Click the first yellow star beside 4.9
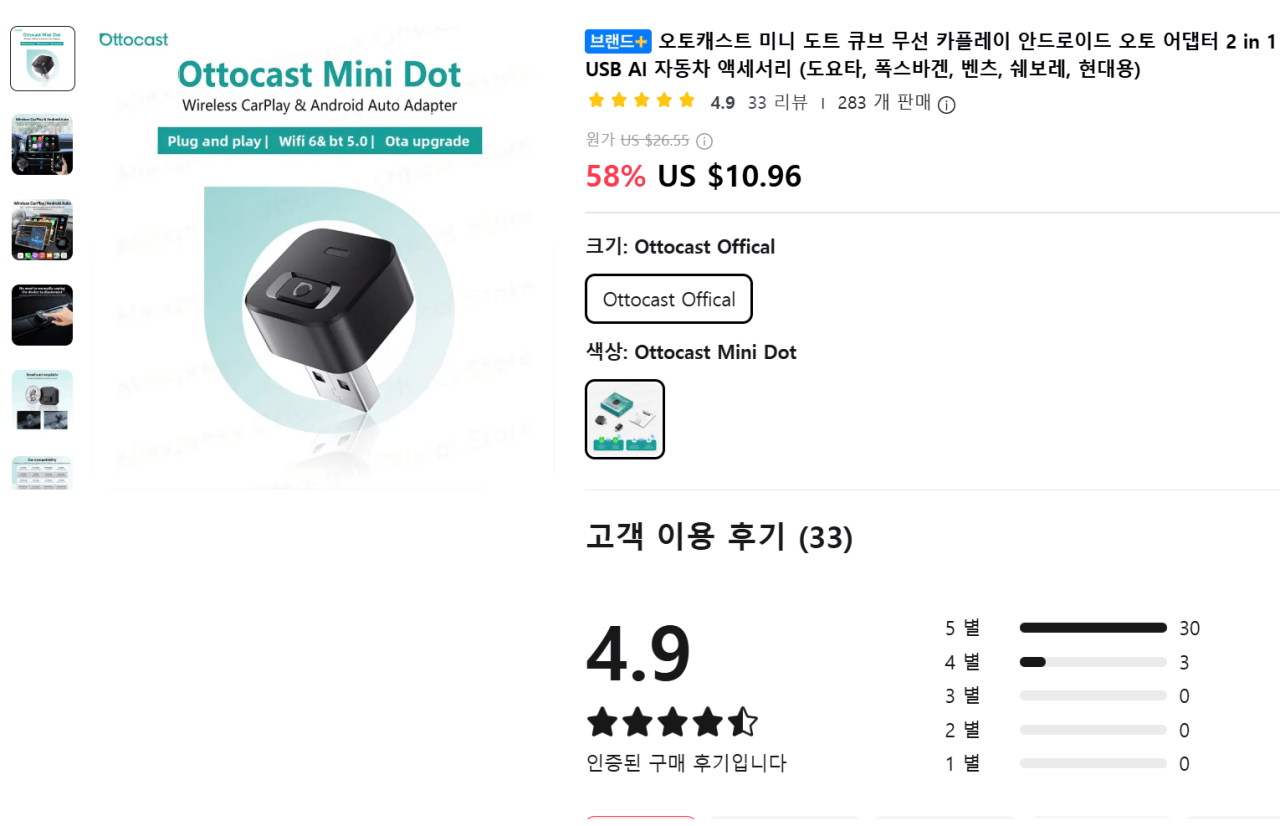This screenshot has width=1280, height=826. (596, 100)
